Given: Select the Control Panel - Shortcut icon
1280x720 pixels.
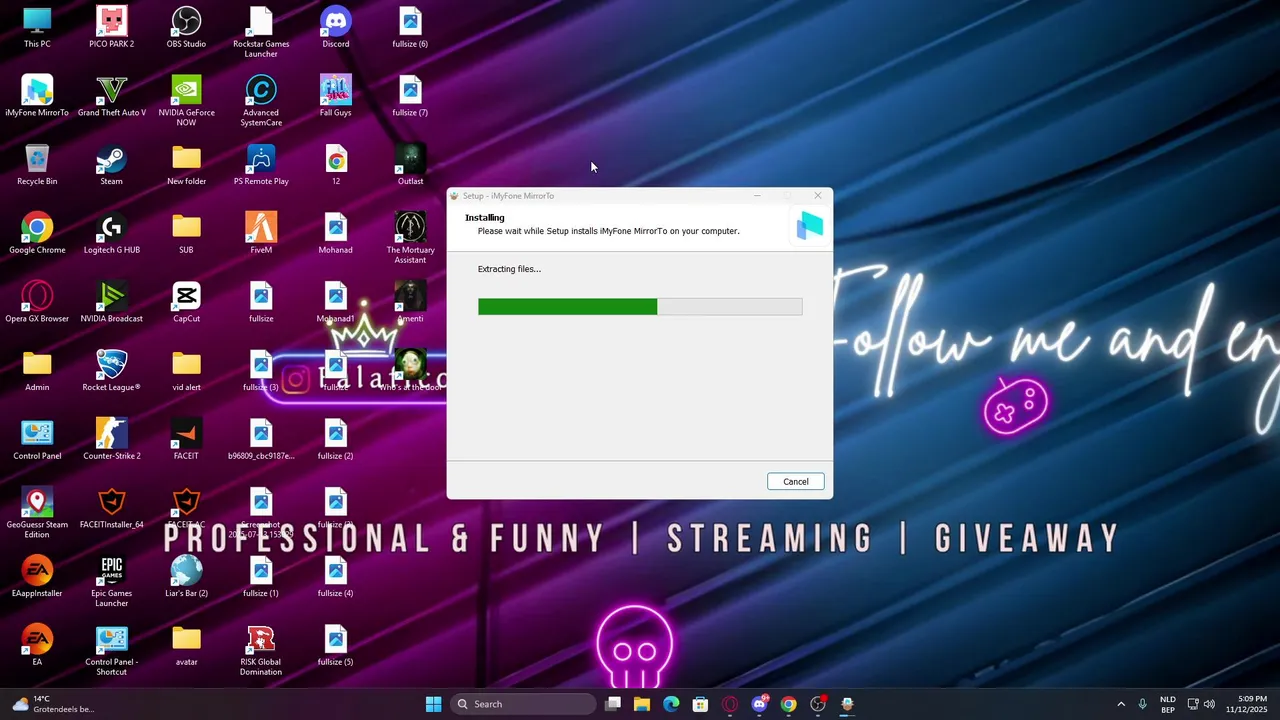Looking at the screenshot, I should [x=112, y=651].
